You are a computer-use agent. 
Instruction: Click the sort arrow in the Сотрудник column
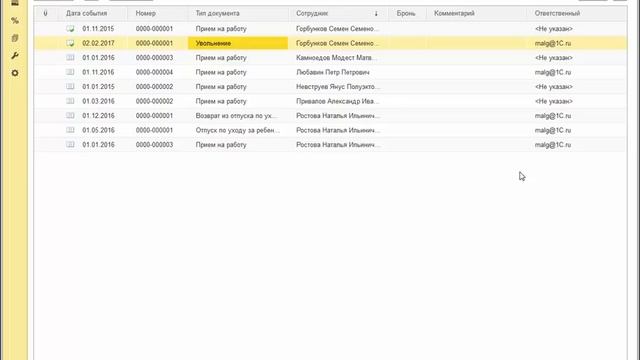click(x=376, y=13)
